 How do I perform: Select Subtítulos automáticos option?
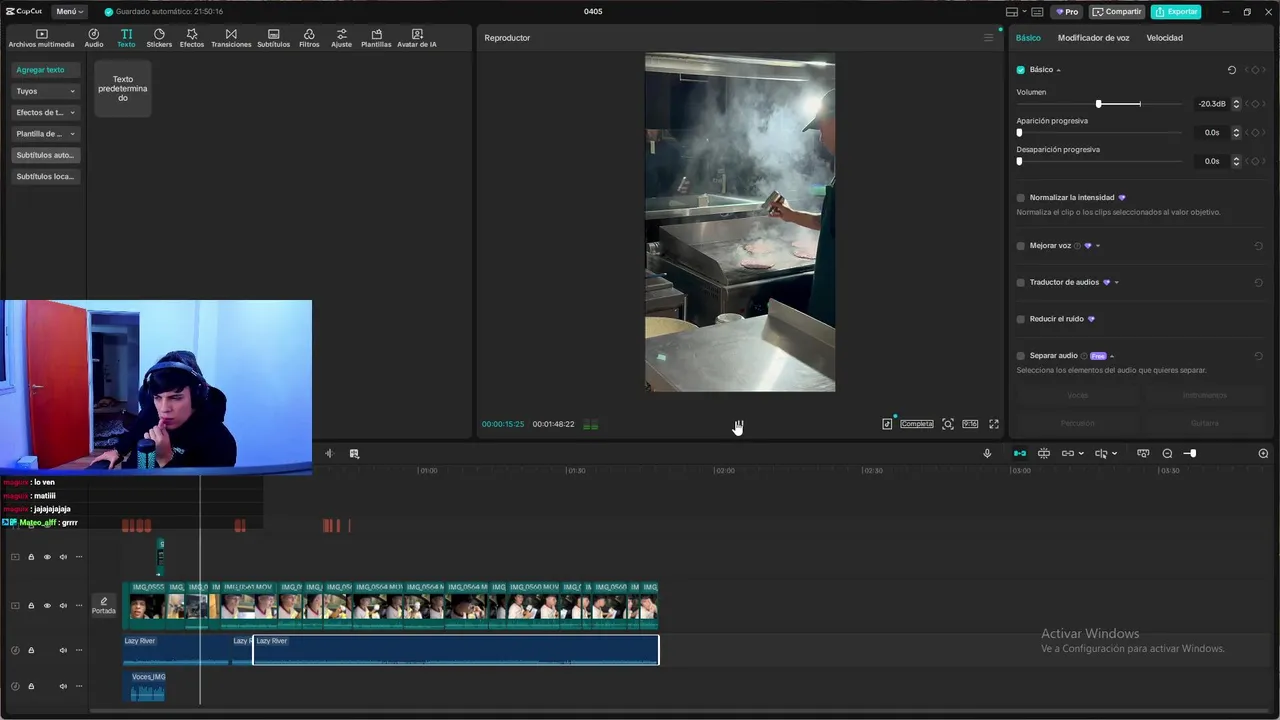point(46,155)
